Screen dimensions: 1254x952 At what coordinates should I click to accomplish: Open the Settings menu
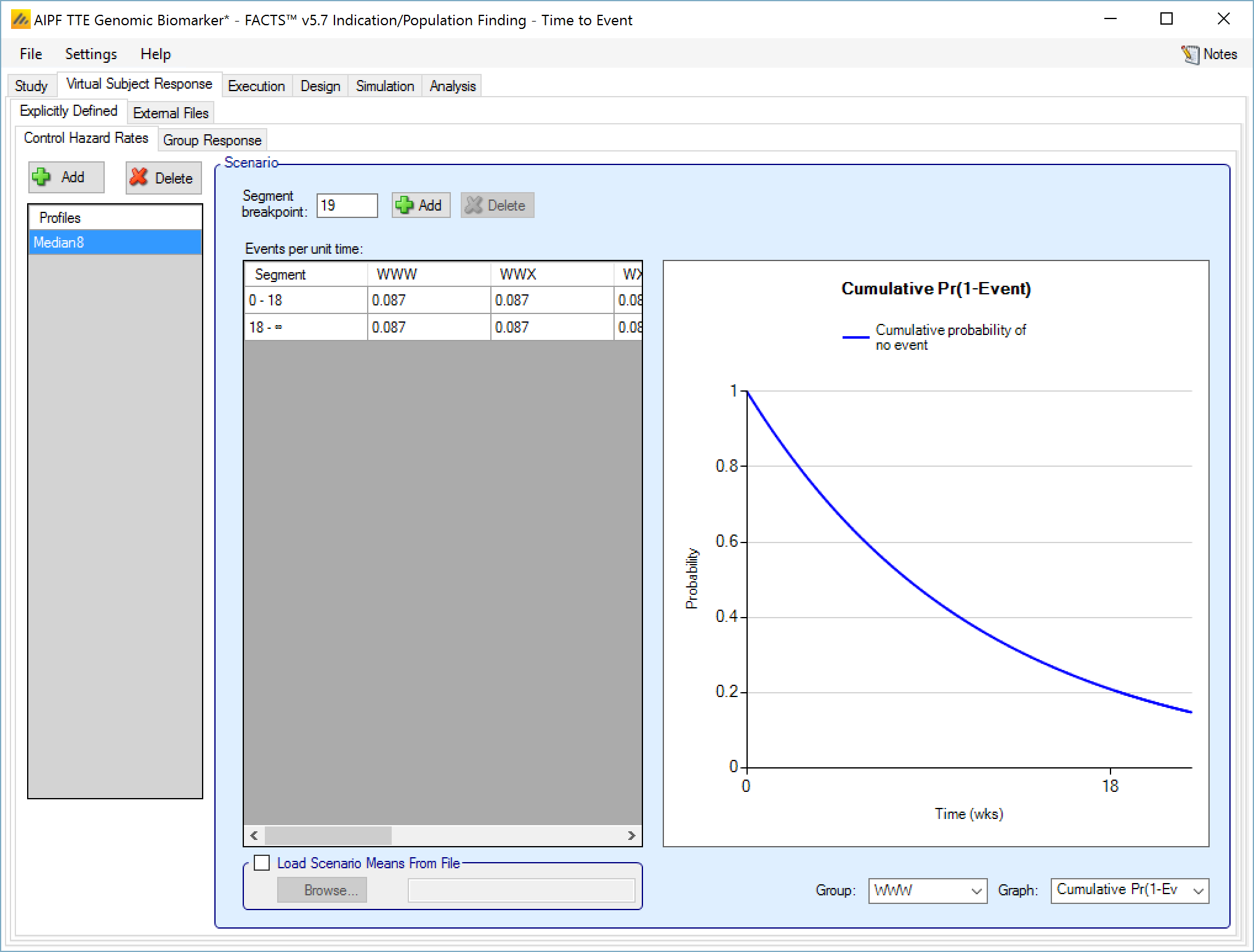(x=91, y=54)
